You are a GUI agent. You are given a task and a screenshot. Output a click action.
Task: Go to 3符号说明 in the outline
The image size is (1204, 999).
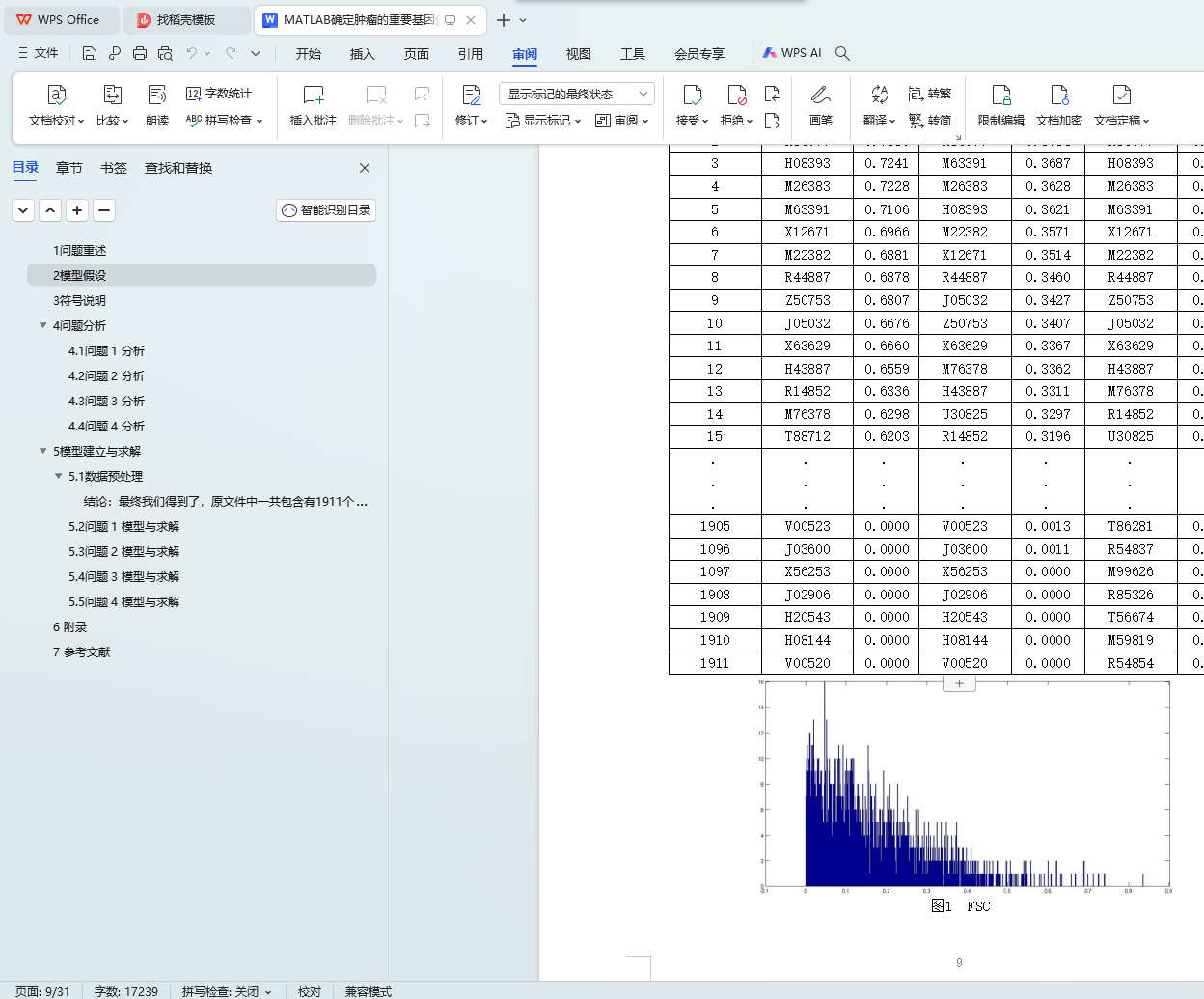tap(79, 300)
